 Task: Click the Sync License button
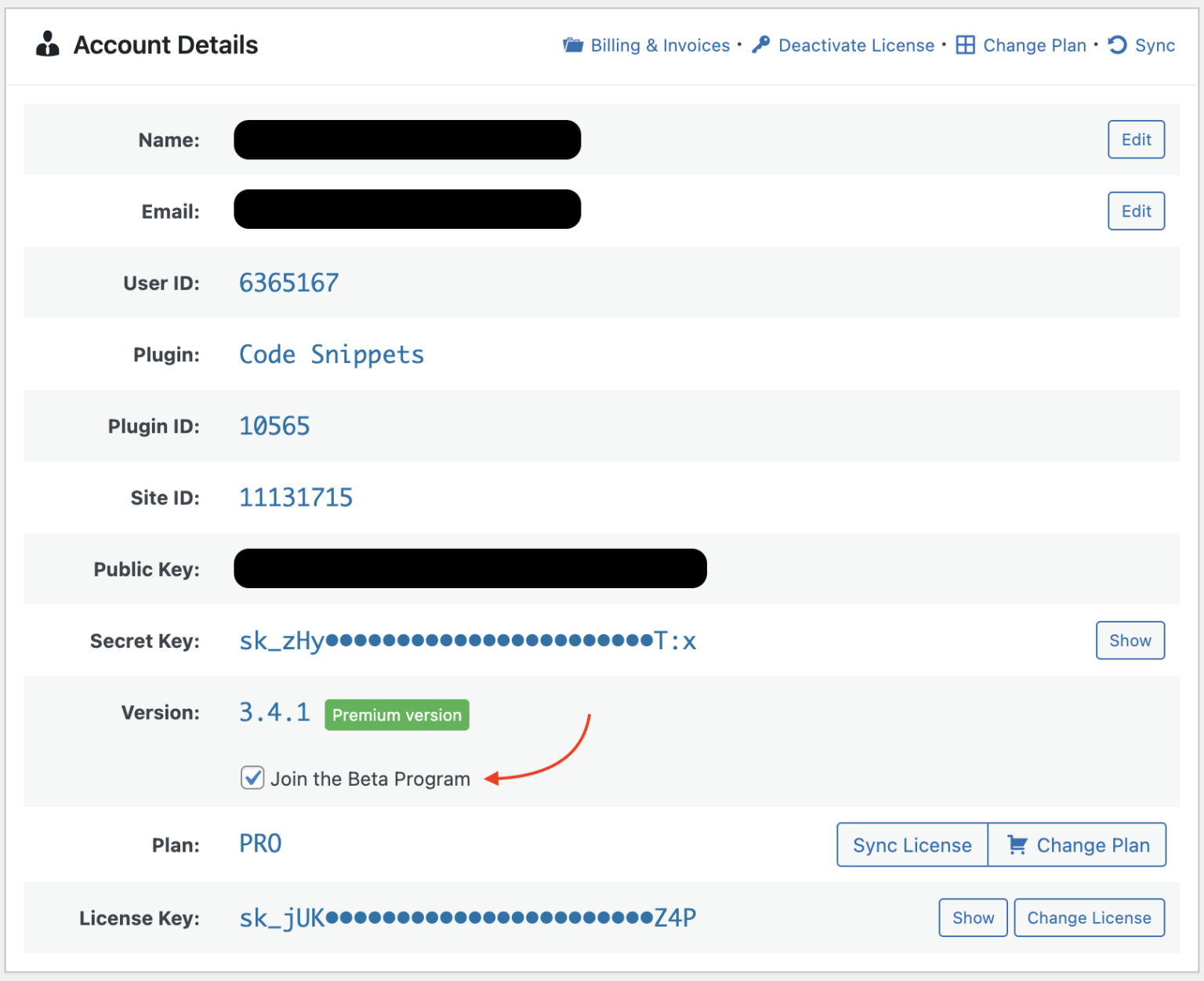[912, 845]
